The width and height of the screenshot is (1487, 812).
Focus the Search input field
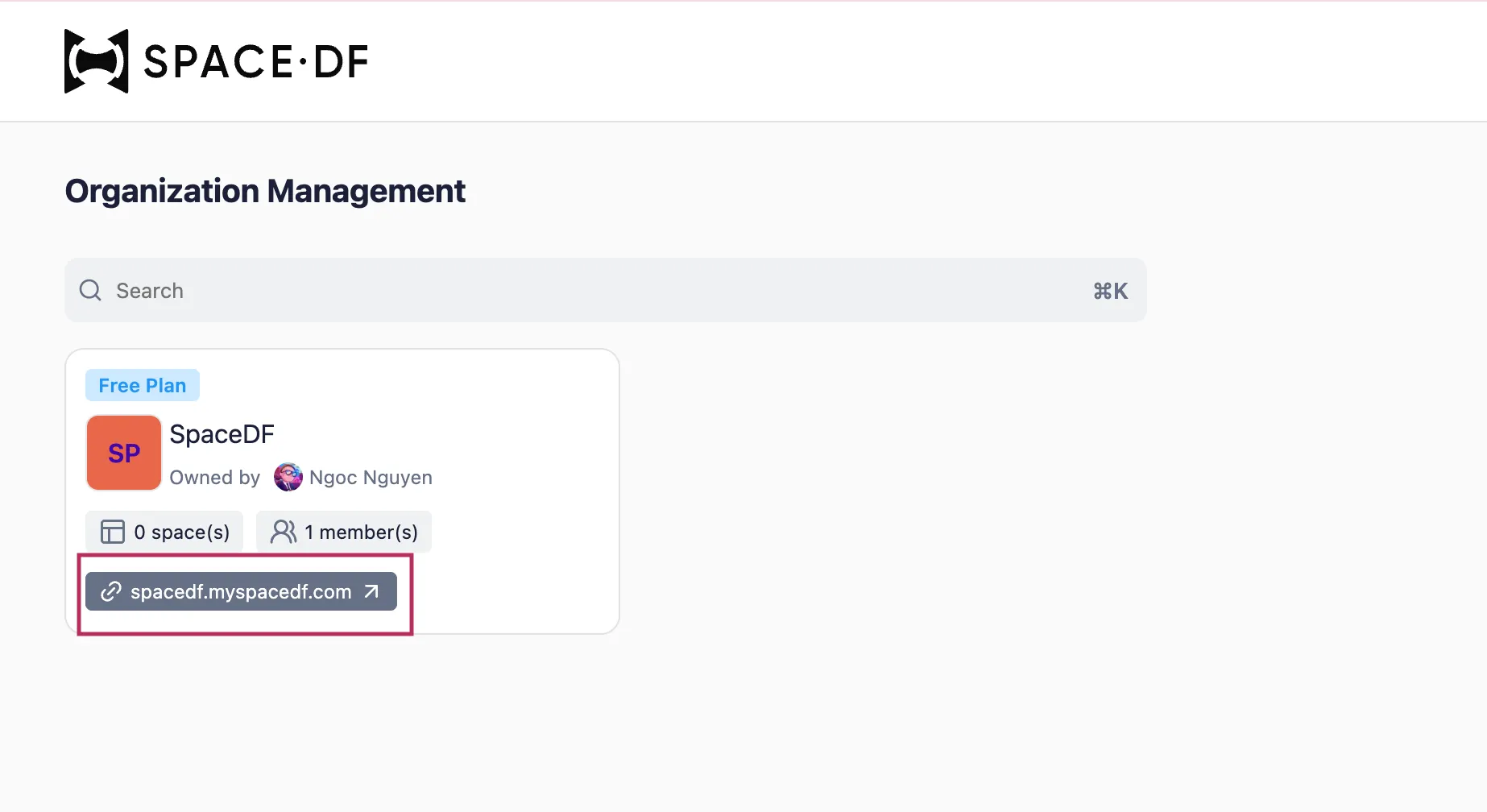coord(564,290)
